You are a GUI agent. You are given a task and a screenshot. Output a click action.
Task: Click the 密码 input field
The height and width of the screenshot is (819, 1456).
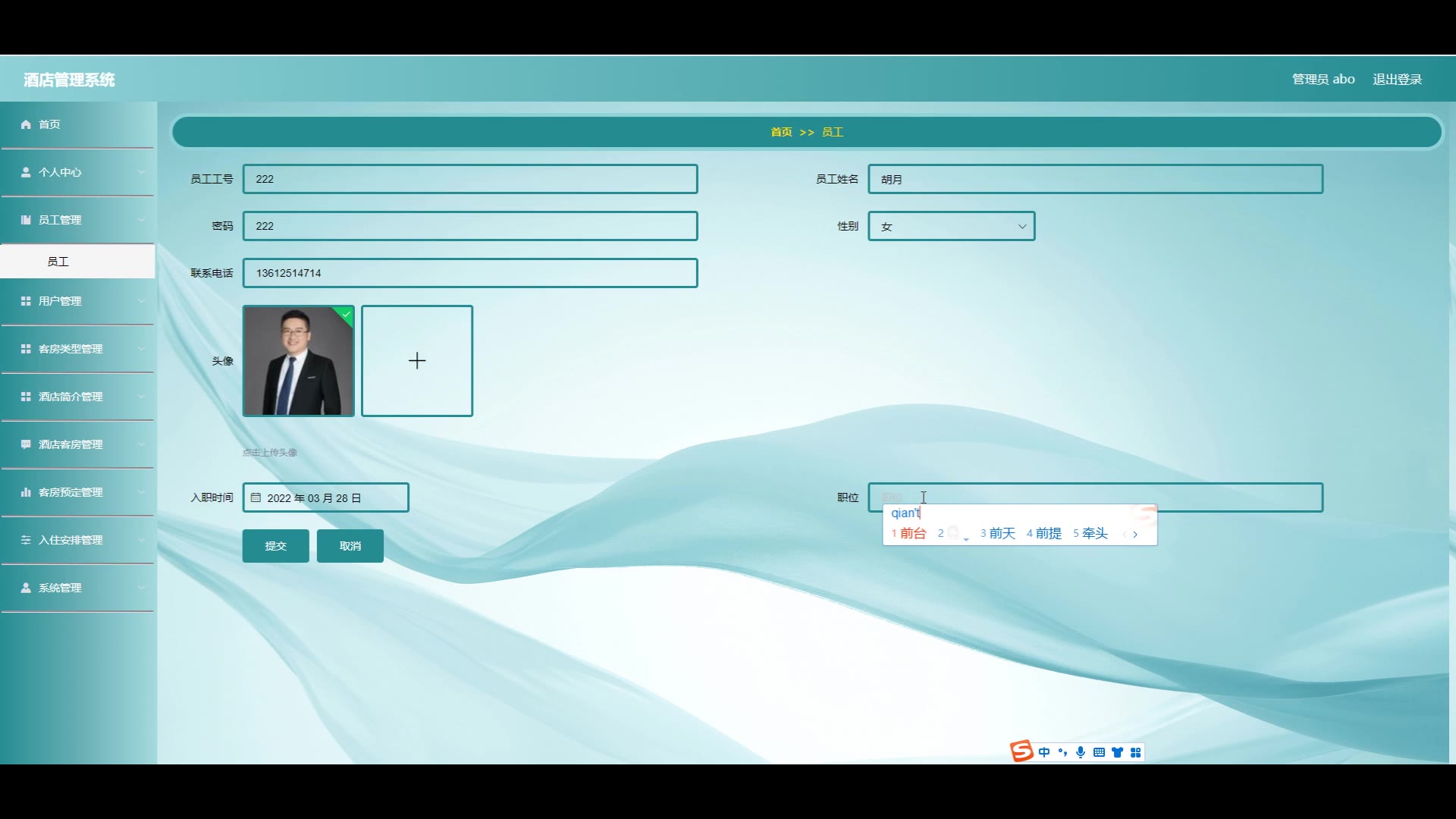[470, 226]
